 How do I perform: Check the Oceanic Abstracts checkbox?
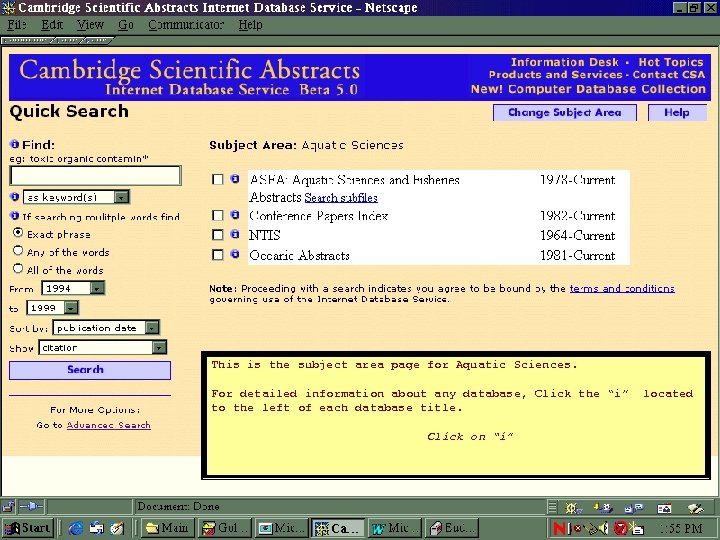pyautogui.click(x=218, y=254)
